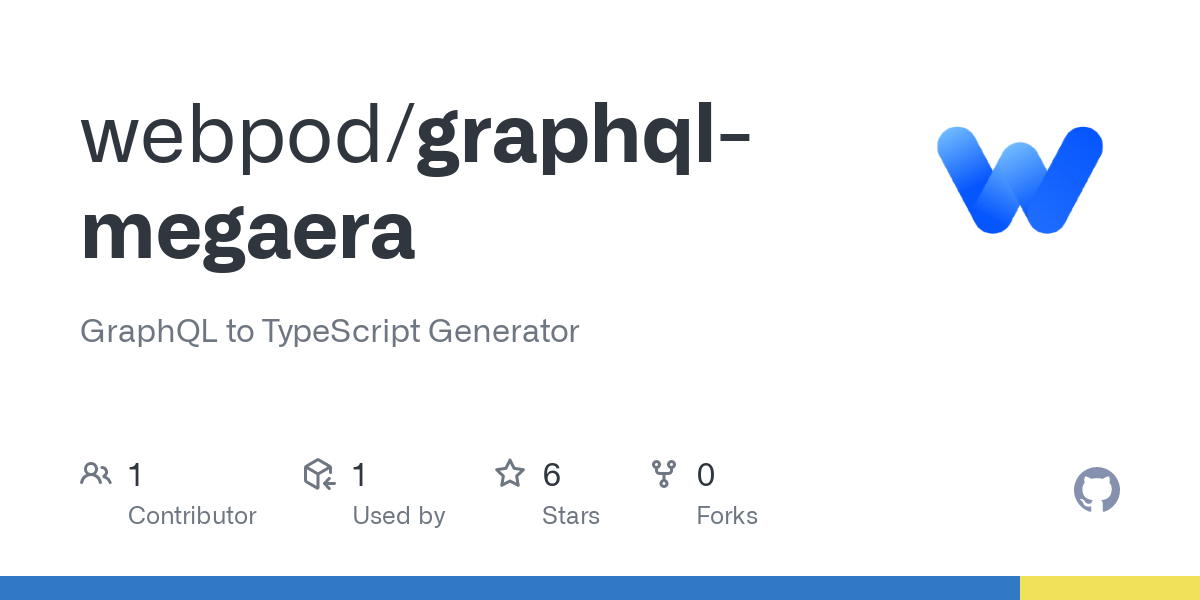Click the blue language bar segment

[510, 588]
